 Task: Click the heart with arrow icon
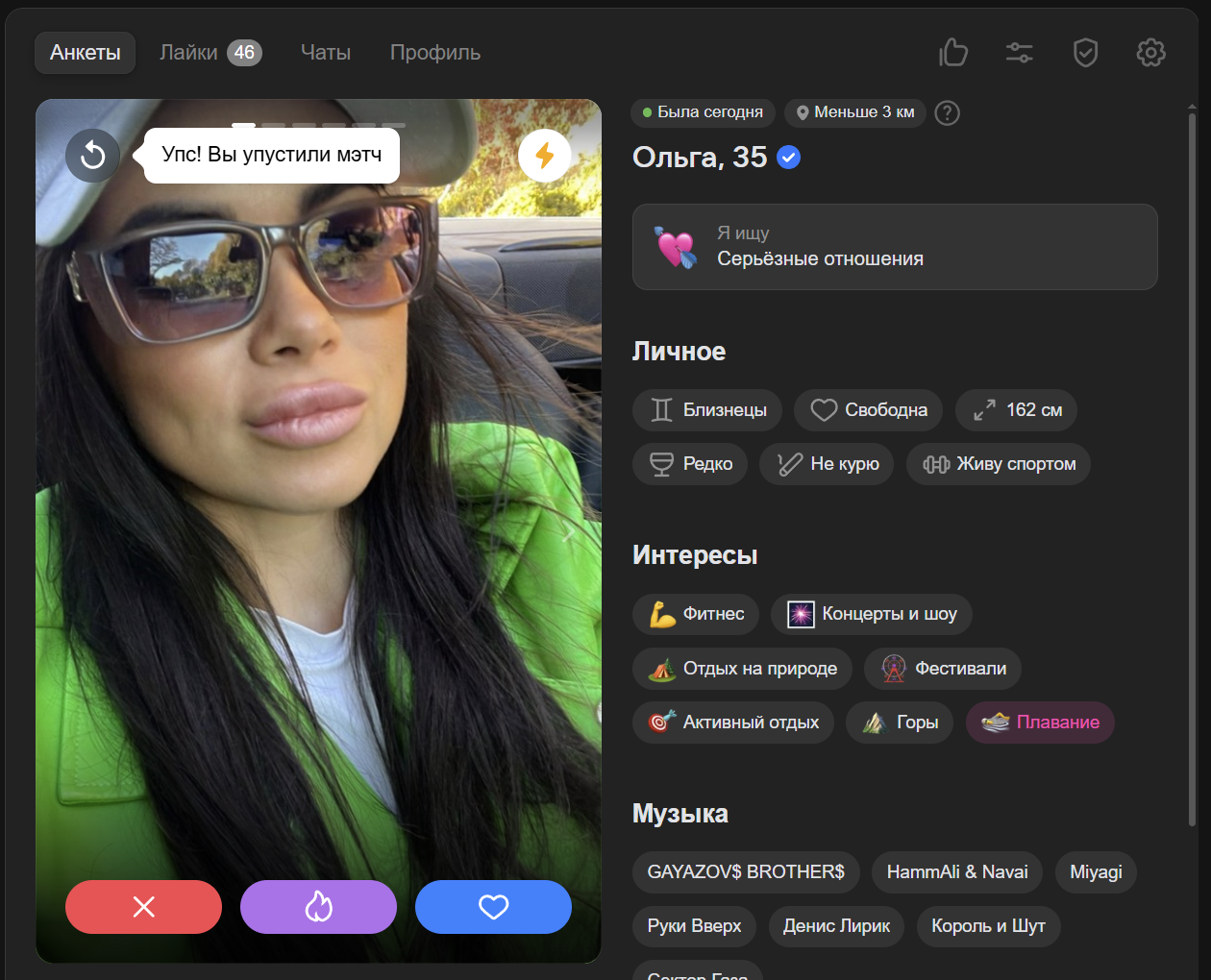(x=676, y=247)
